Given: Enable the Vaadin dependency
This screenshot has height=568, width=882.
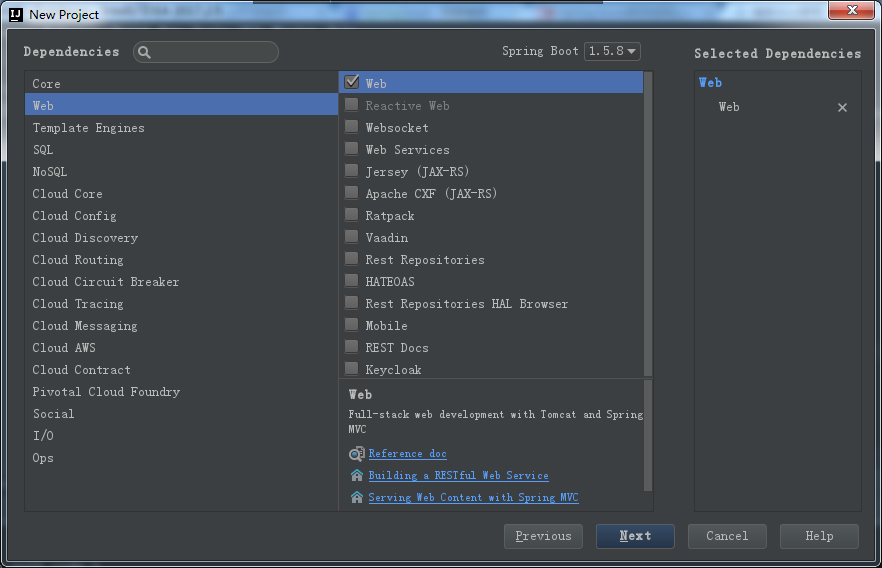Looking at the screenshot, I should coord(352,236).
